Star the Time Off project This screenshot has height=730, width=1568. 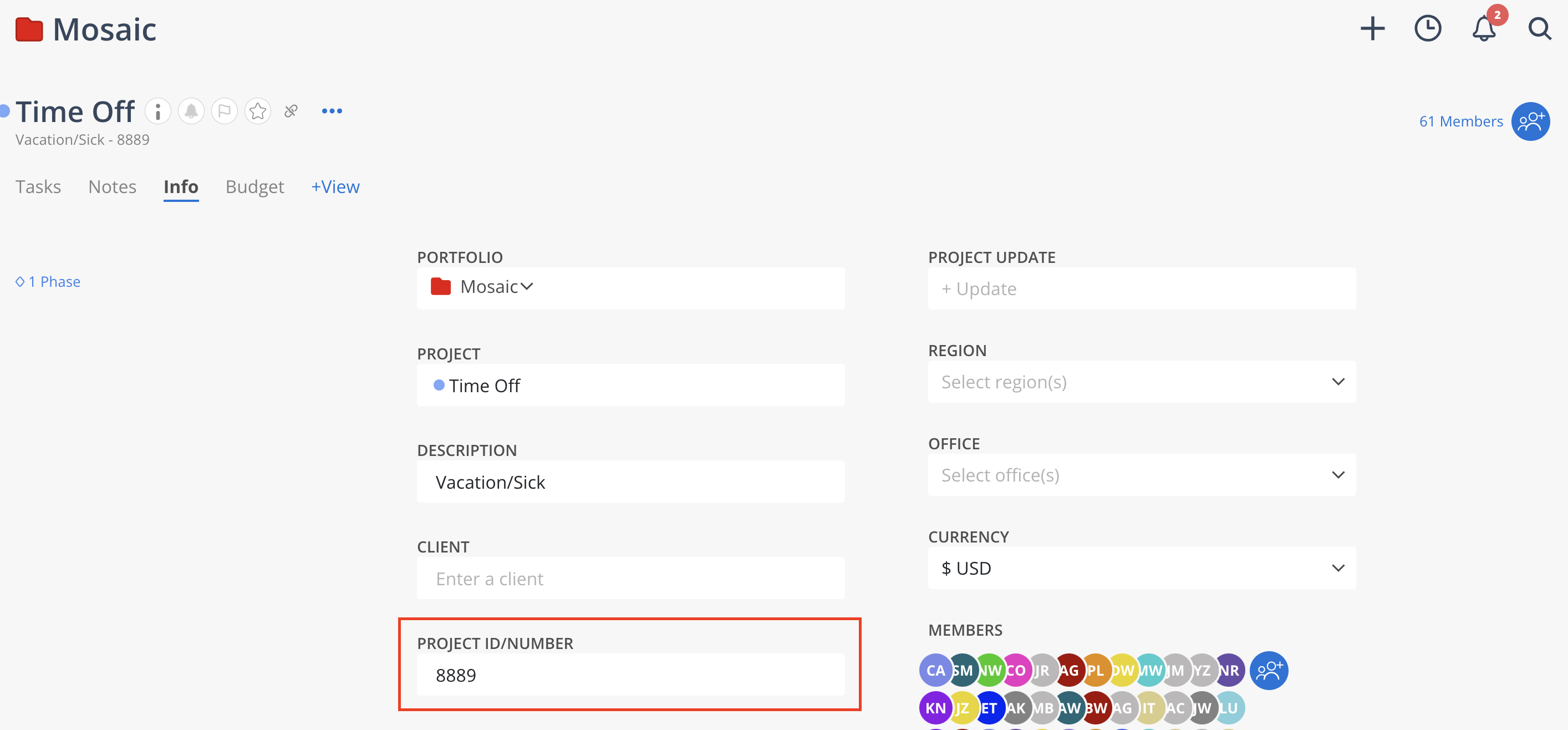tap(257, 111)
